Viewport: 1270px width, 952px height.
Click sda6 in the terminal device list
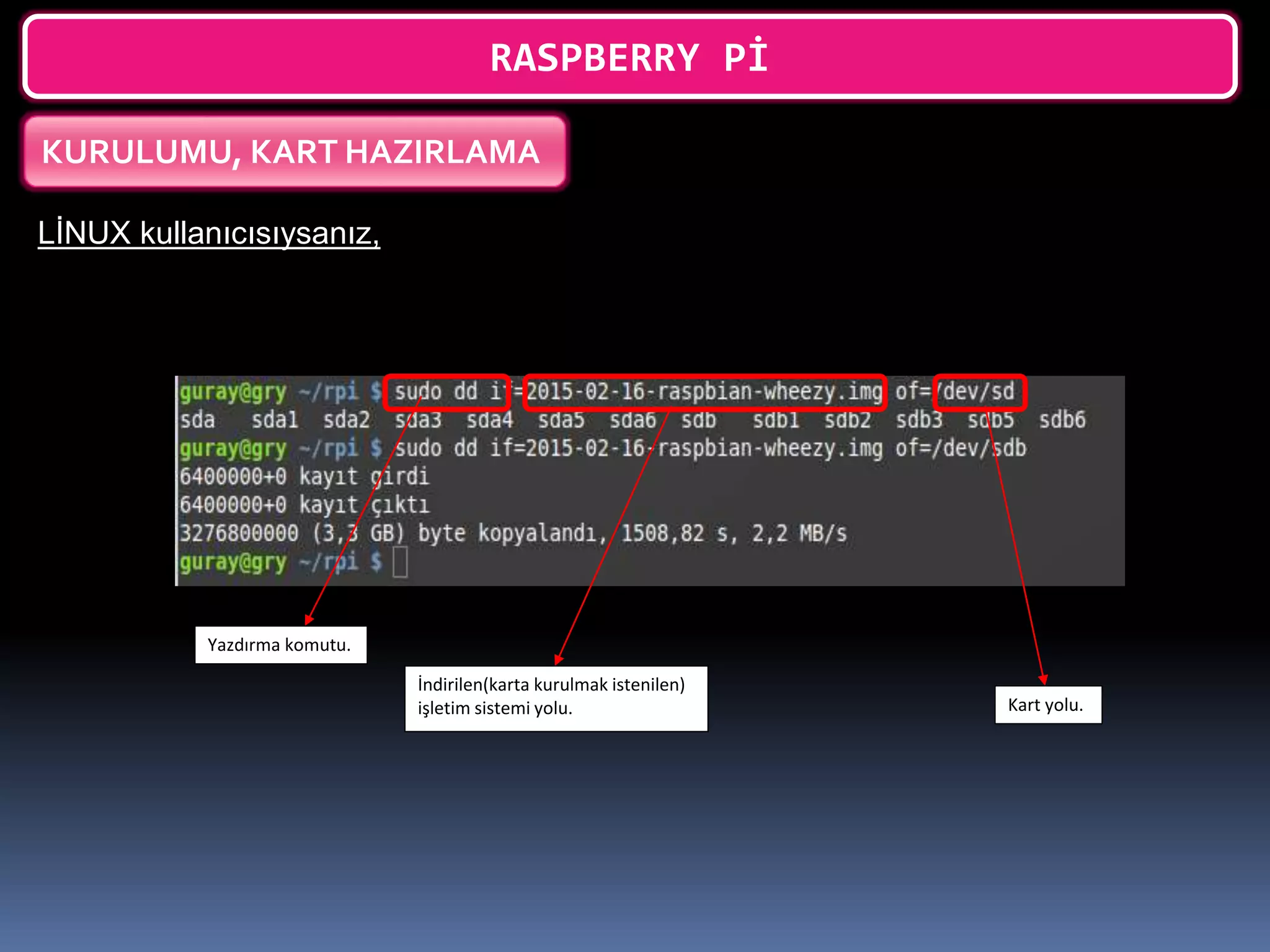[633, 420]
